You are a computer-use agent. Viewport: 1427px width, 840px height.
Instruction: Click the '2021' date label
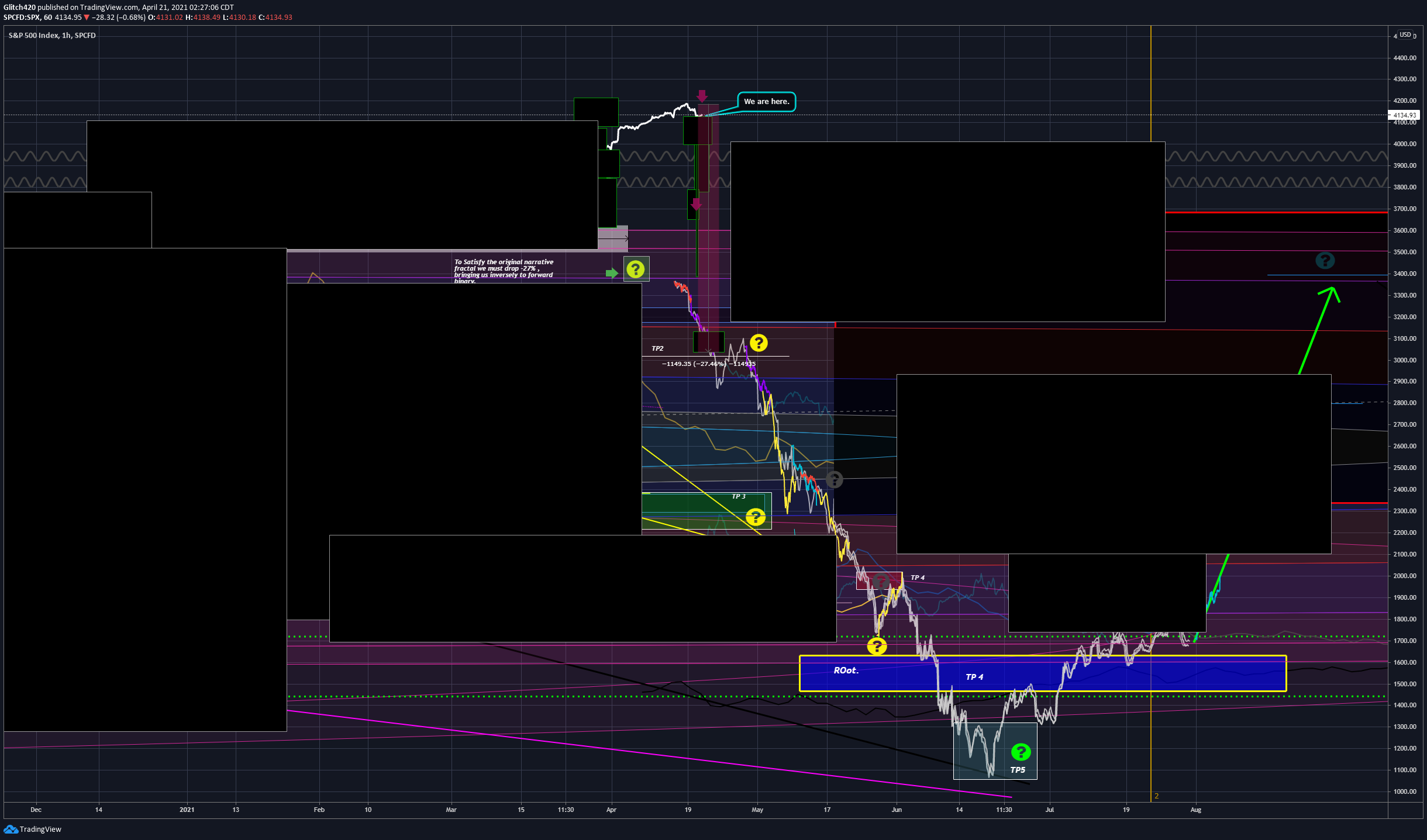click(x=187, y=810)
